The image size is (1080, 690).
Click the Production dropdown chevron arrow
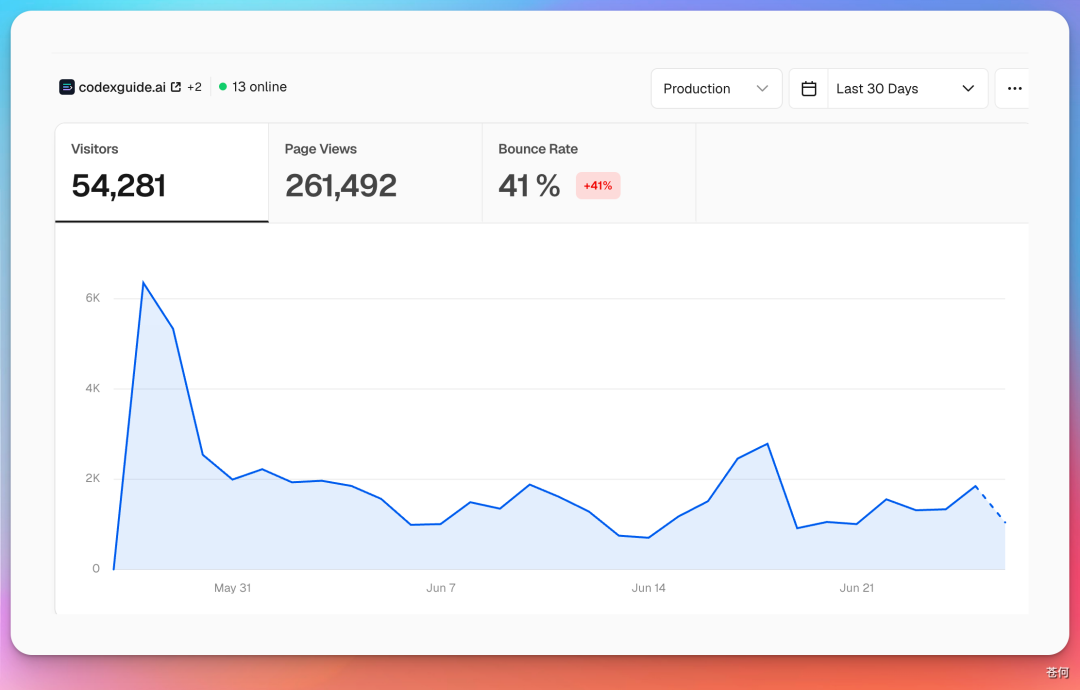[x=762, y=88]
